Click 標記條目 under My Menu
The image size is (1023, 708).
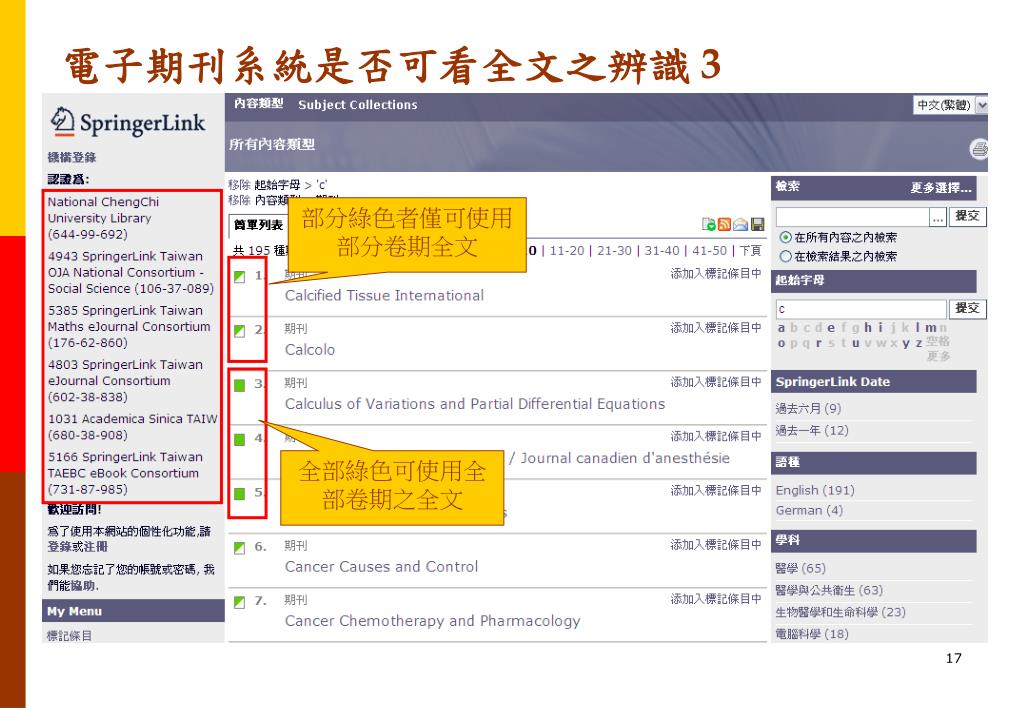[69, 636]
